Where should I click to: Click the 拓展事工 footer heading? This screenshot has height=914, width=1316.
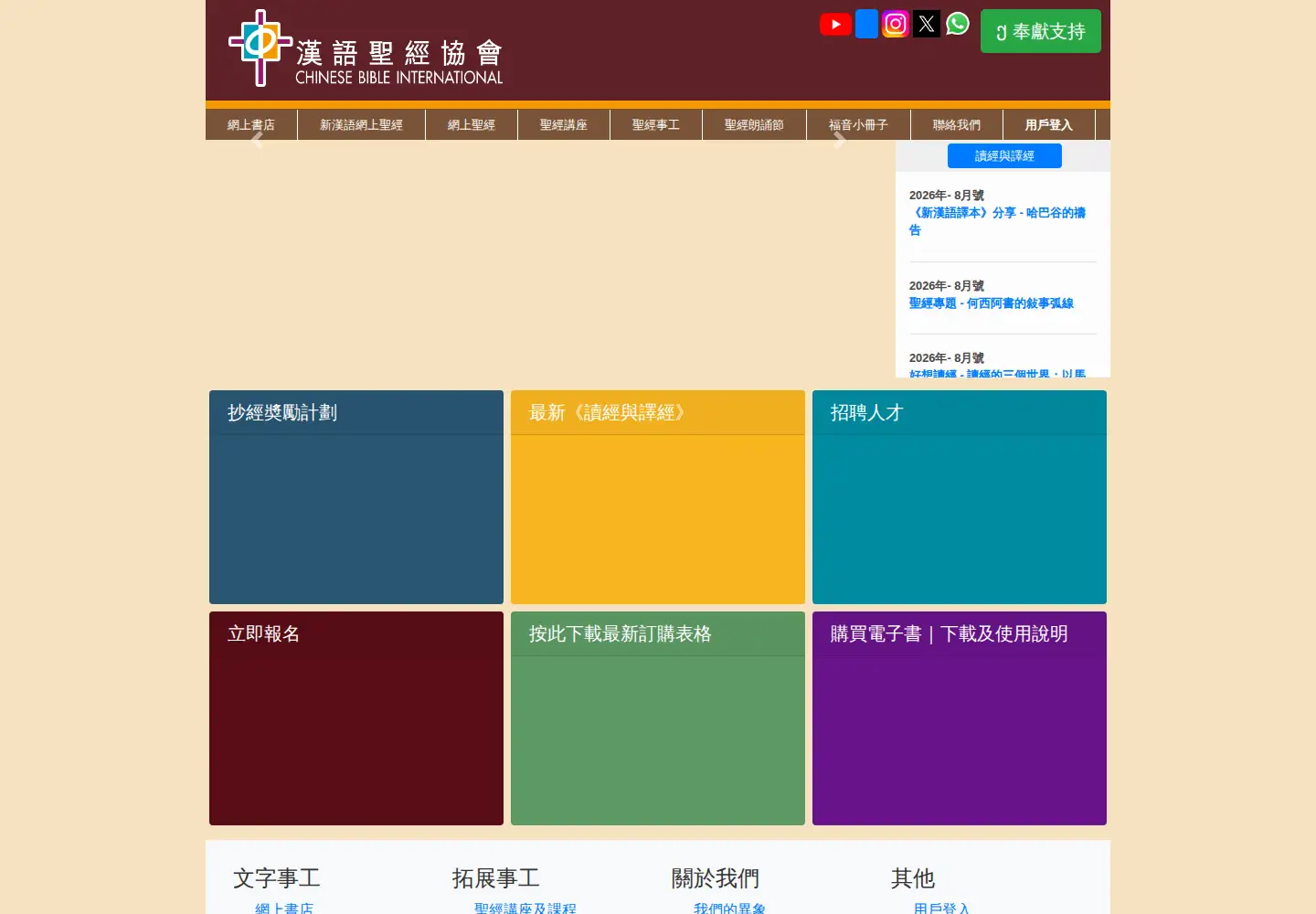pyautogui.click(x=496, y=878)
